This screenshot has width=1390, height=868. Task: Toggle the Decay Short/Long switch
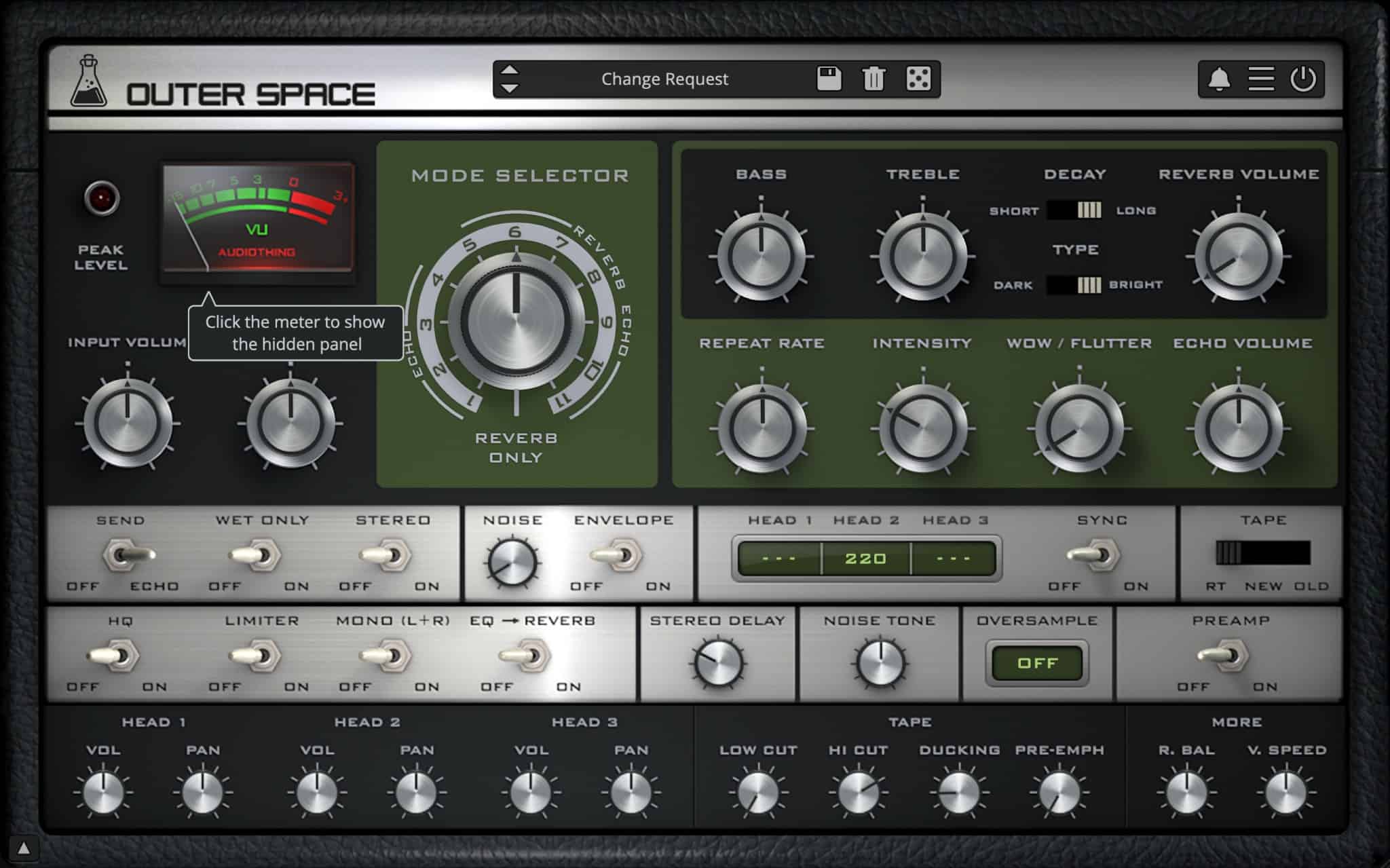click(x=1075, y=210)
